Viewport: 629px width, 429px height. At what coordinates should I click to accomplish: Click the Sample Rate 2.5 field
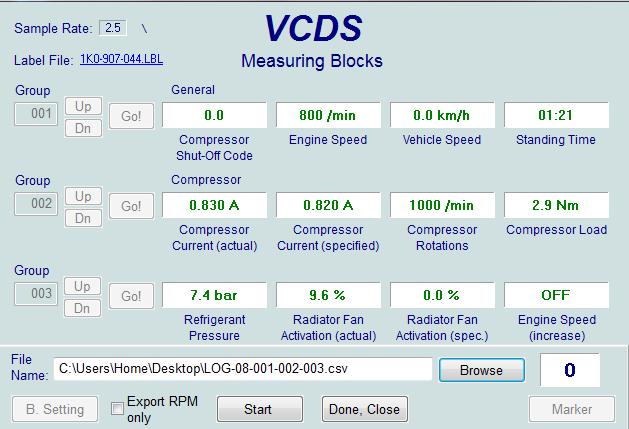[113, 28]
